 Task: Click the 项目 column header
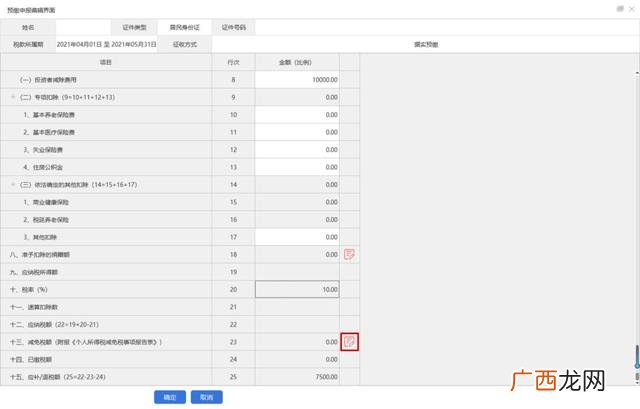[106, 62]
